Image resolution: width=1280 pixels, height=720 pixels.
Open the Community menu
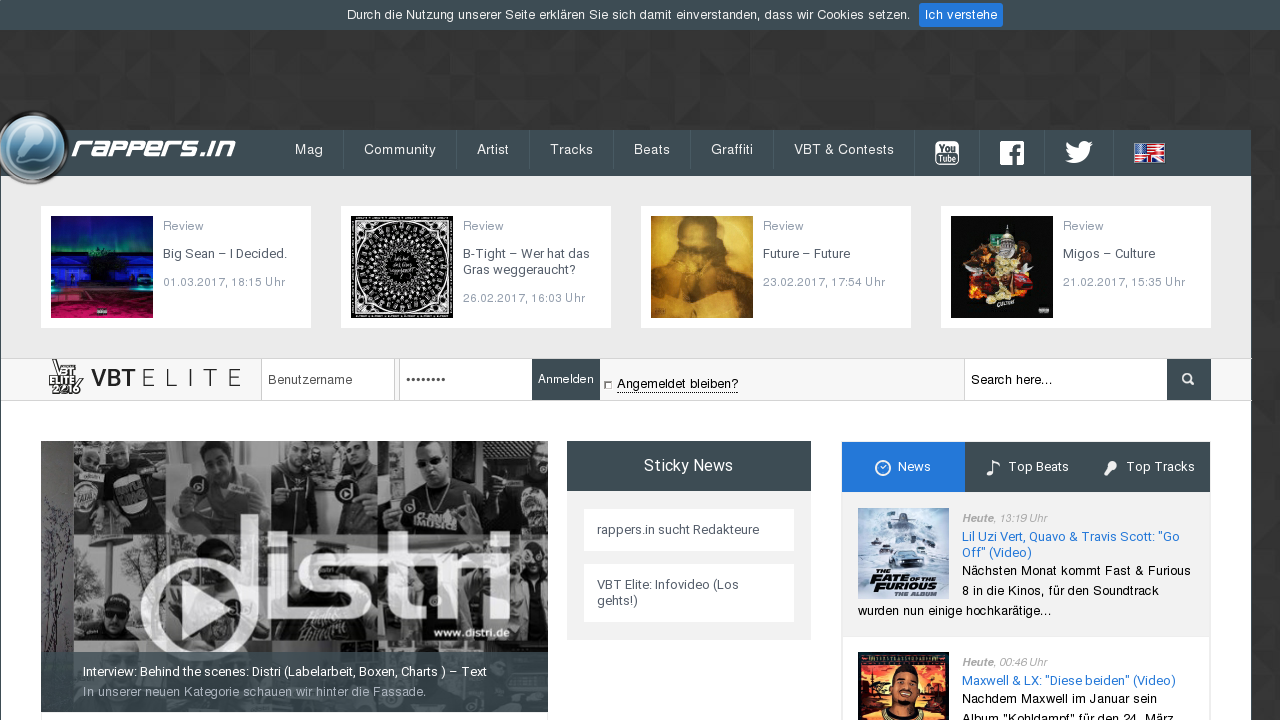(400, 150)
